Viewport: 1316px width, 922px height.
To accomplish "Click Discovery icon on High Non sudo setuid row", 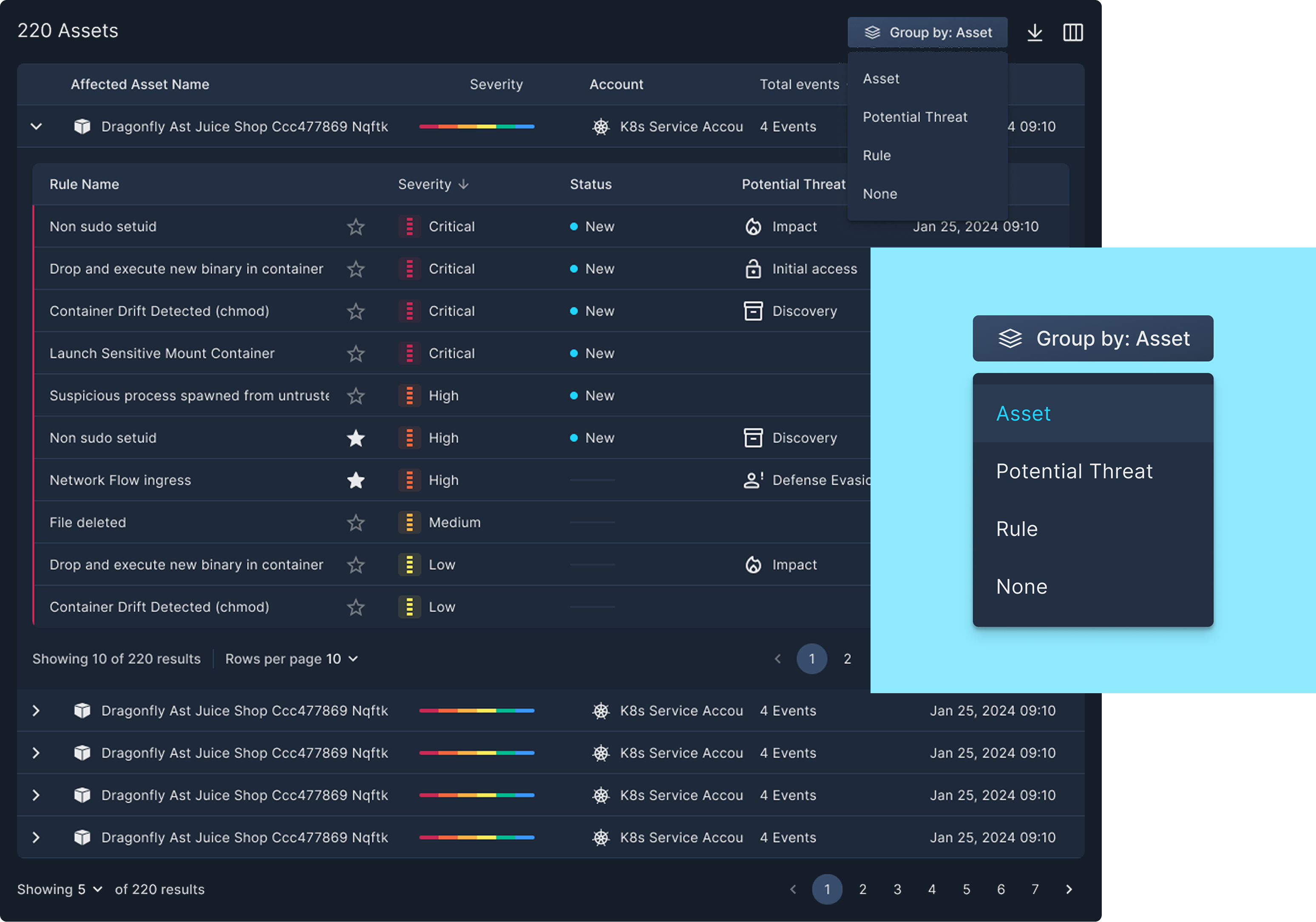I will point(753,438).
